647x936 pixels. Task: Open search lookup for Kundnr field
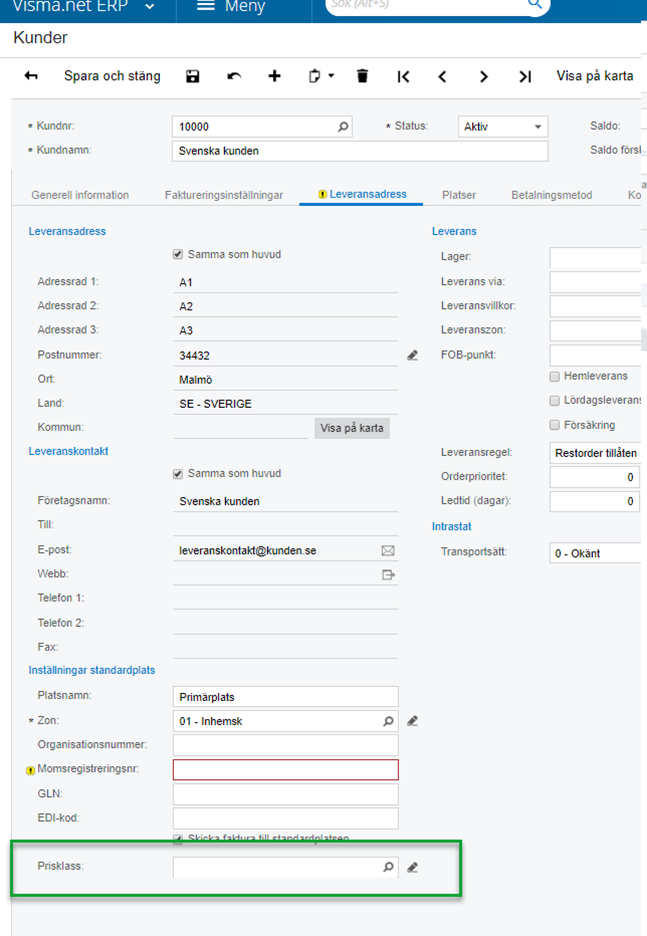(343, 127)
